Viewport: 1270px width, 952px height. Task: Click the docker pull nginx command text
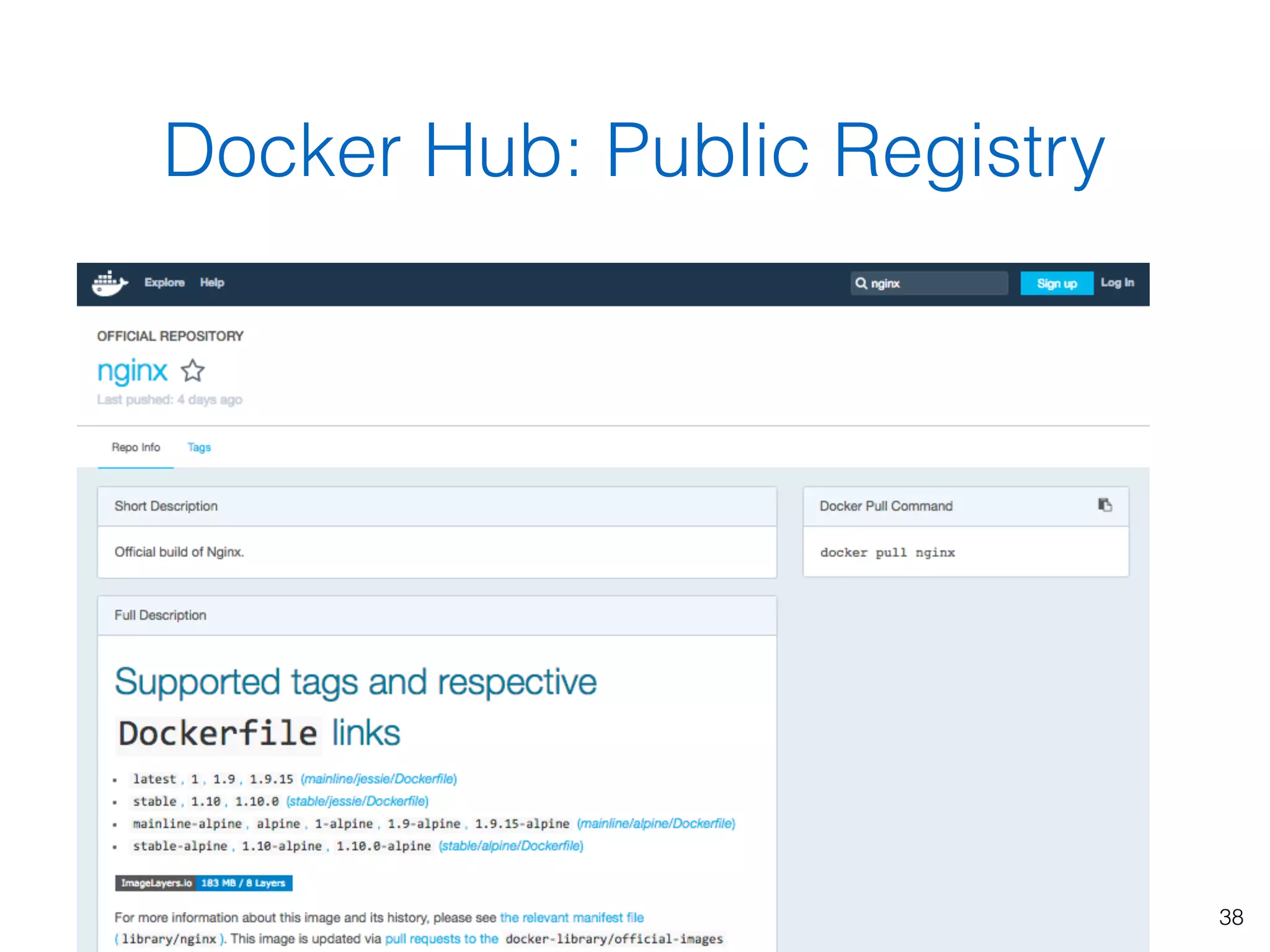coord(887,552)
